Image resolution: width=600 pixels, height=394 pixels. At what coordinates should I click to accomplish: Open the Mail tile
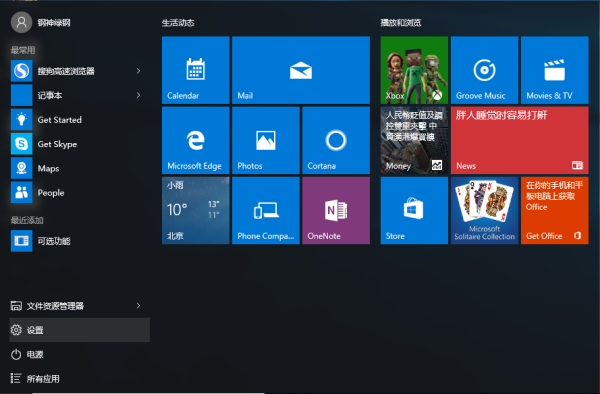click(x=301, y=70)
